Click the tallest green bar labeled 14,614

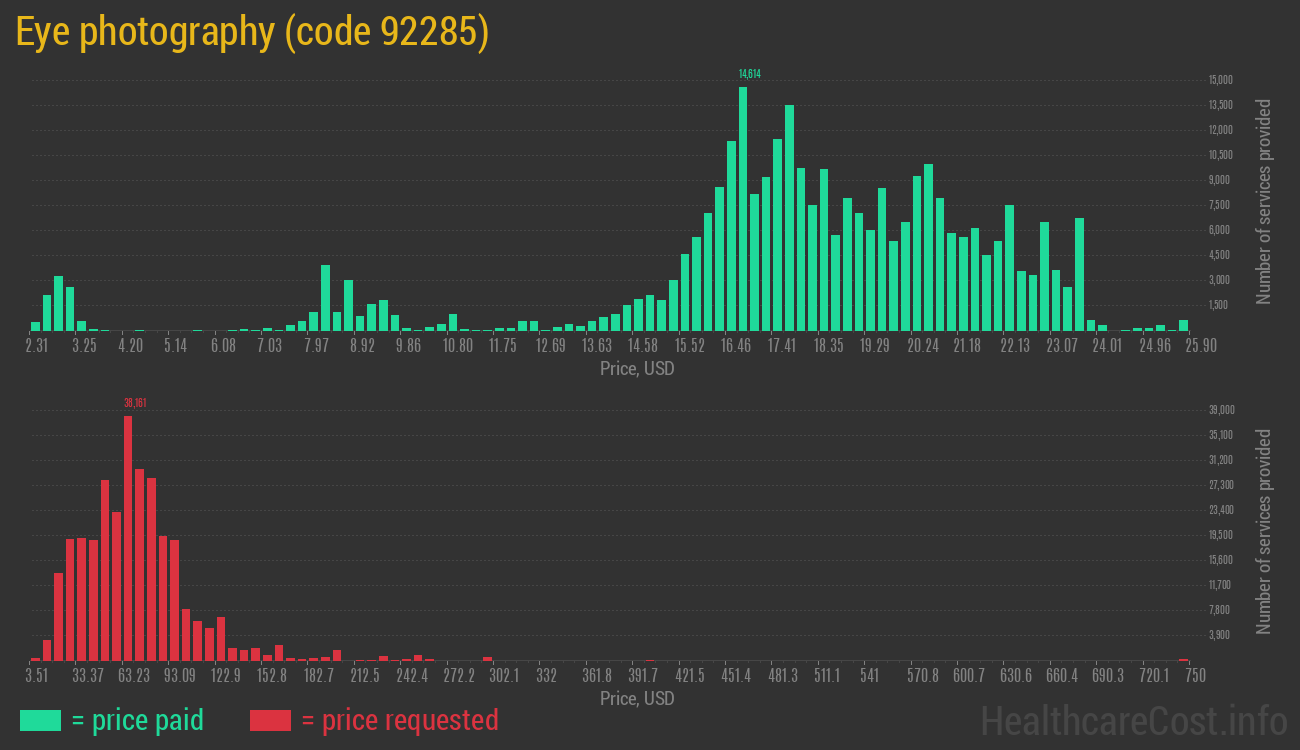[x=743, y=210]
